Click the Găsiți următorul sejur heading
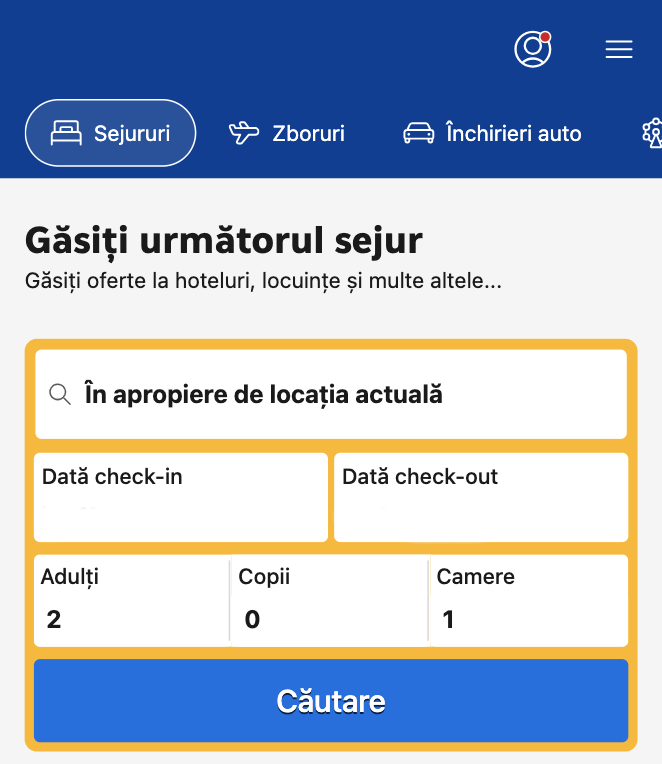This screenshot has width=662, height=764. 224,241
